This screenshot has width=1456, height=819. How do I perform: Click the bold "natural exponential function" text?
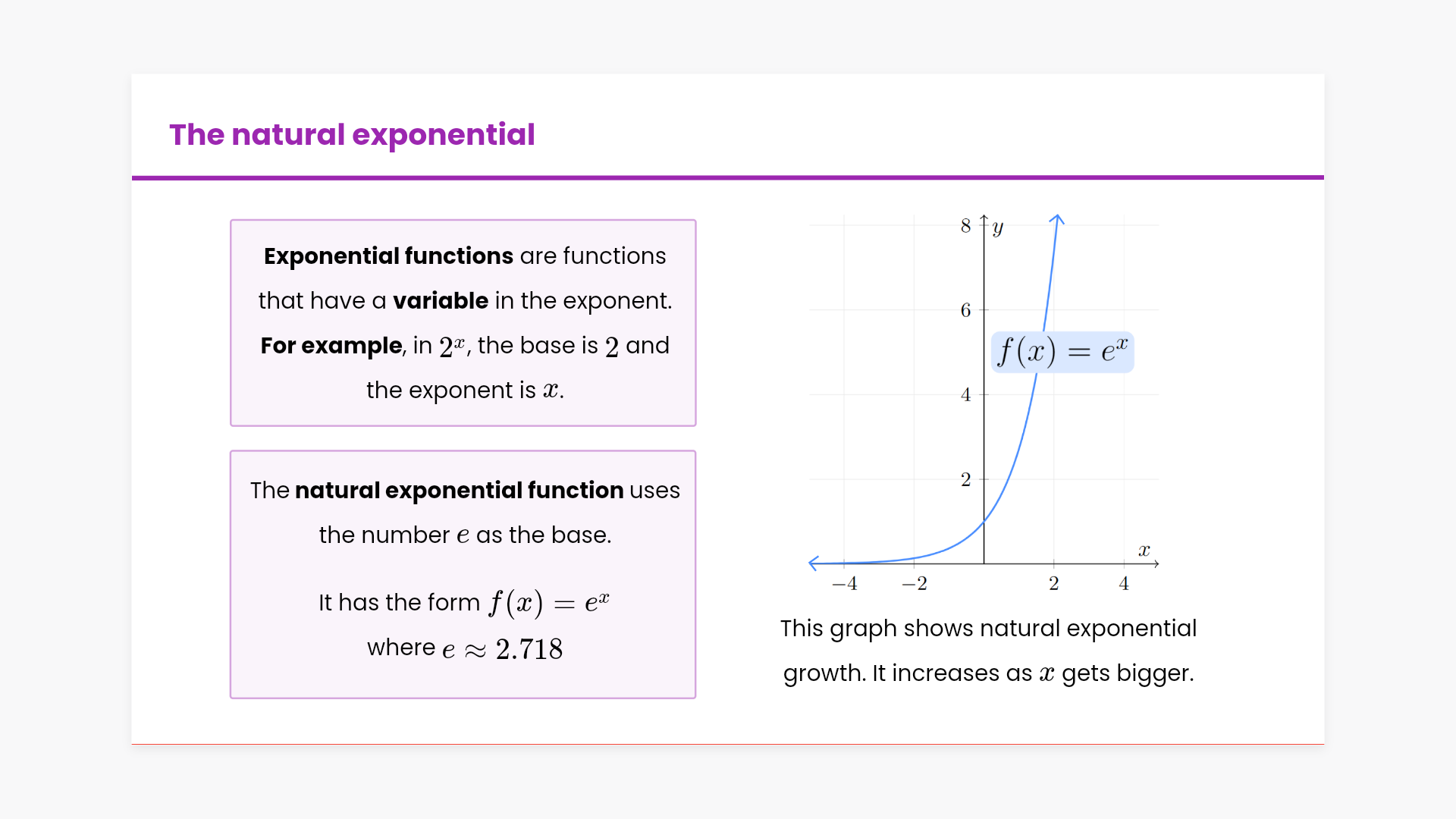point(460,491)
